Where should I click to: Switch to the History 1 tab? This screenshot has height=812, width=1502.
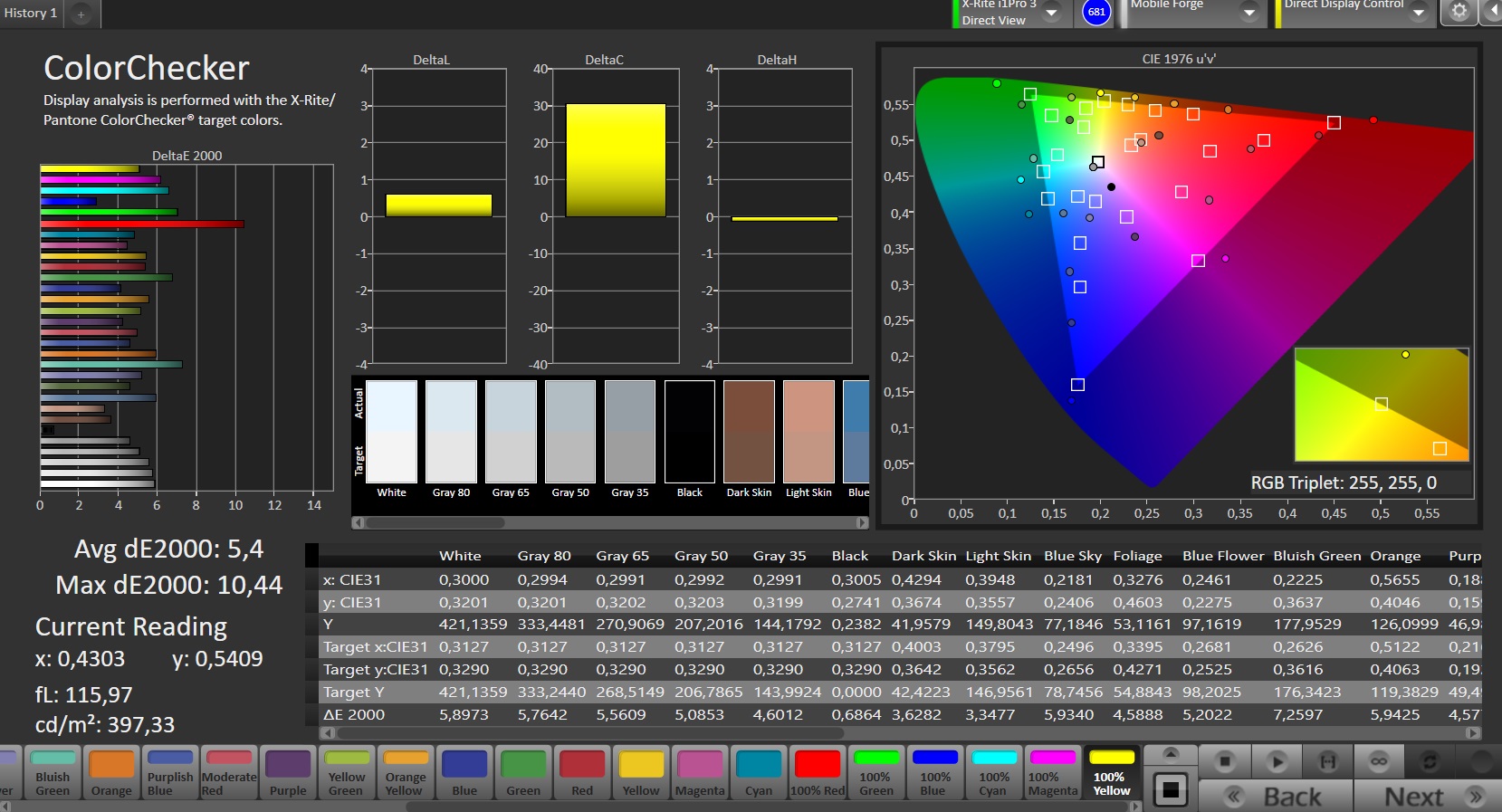coord(31,14)
